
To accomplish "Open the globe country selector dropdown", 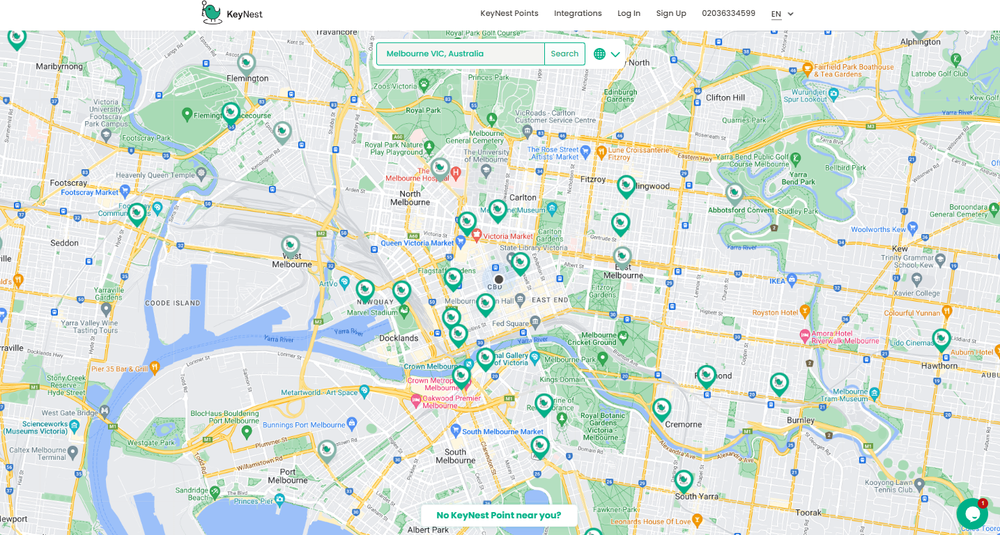I will 607,54.
